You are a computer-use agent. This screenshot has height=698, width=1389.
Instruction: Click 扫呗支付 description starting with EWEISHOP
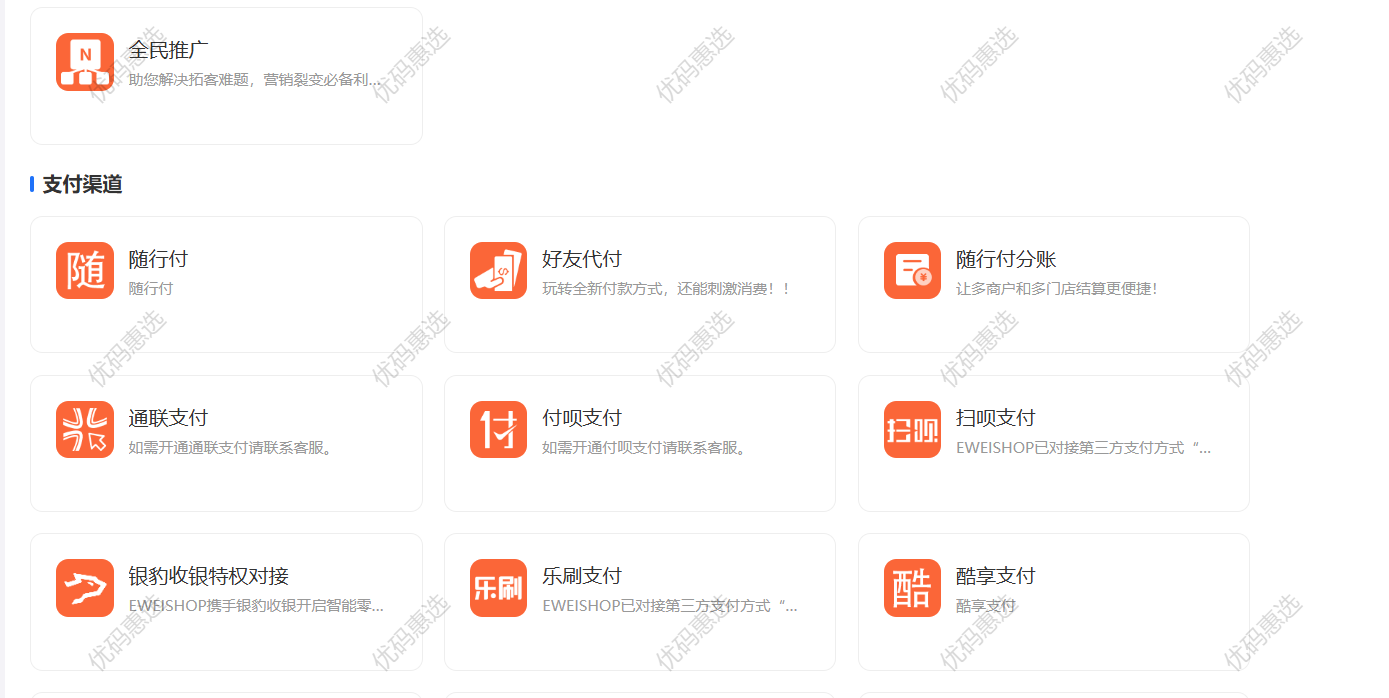(x=1083, y=448)
